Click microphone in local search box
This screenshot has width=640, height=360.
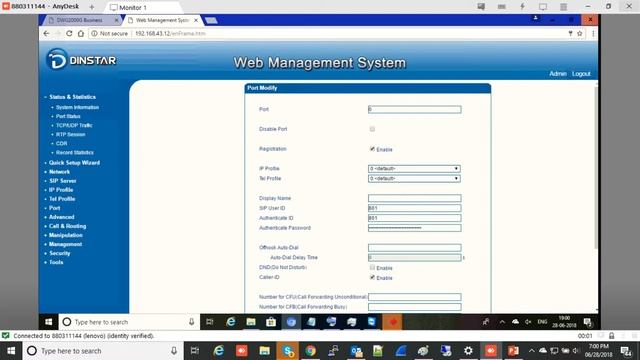tap(174, 351)
